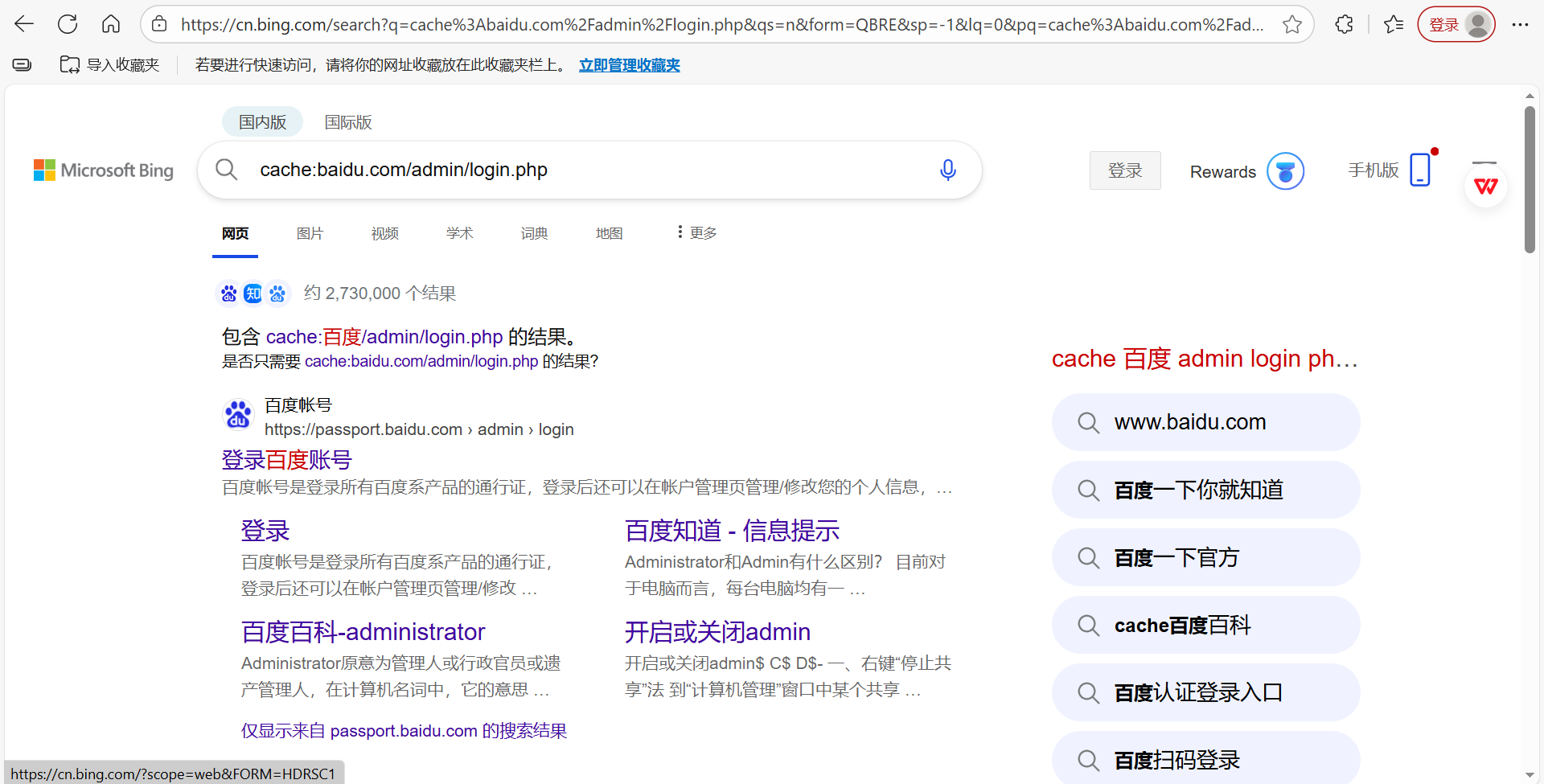Viewport: 1544px width, 784px height.
Task: Open the browser home page
Action: click(111, 24)
